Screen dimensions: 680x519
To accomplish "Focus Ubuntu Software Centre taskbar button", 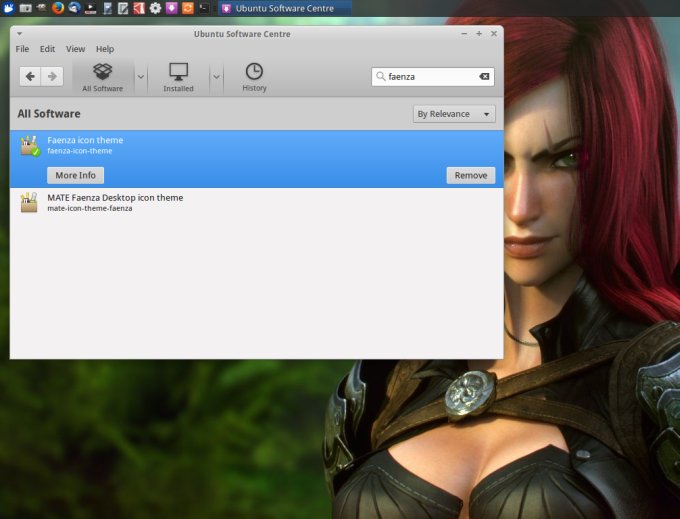I will click(x=284, y=8).
